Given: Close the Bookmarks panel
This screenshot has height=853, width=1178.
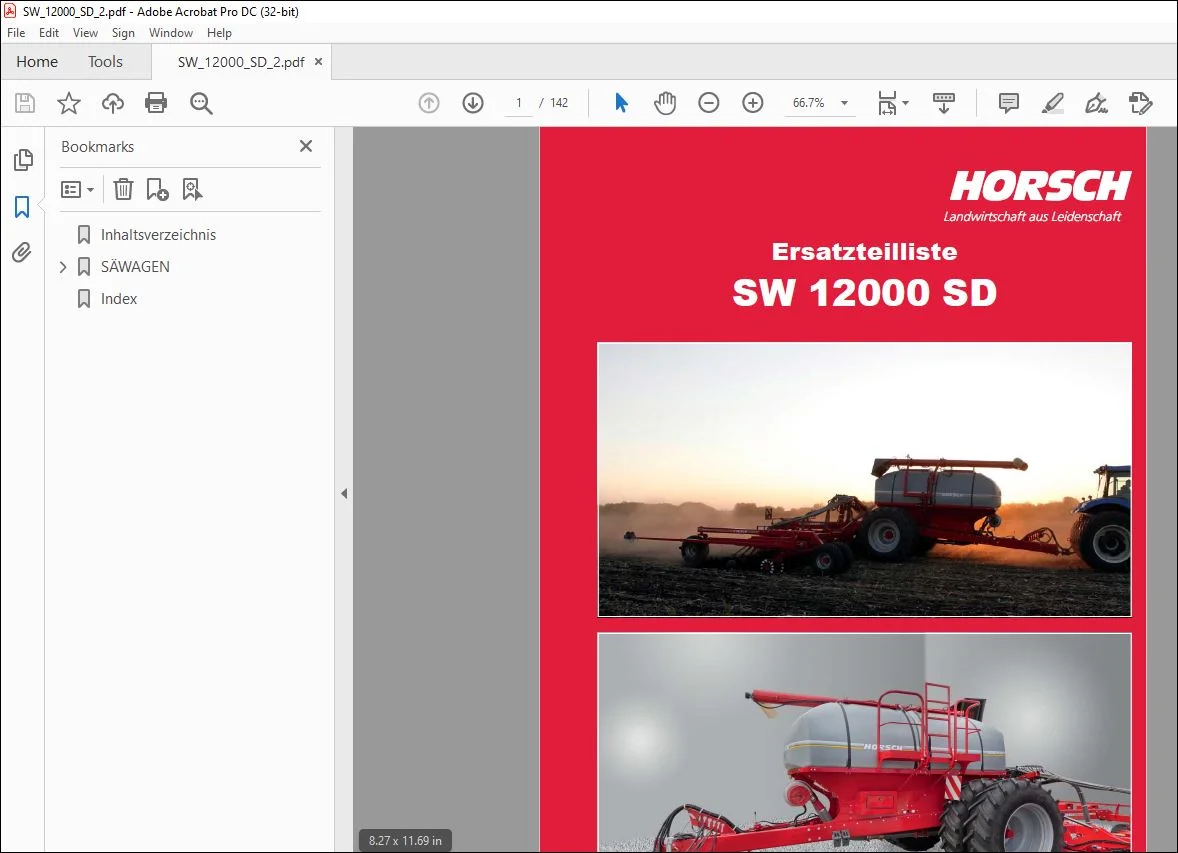Looking at the screenshot, I should point(306,146).
